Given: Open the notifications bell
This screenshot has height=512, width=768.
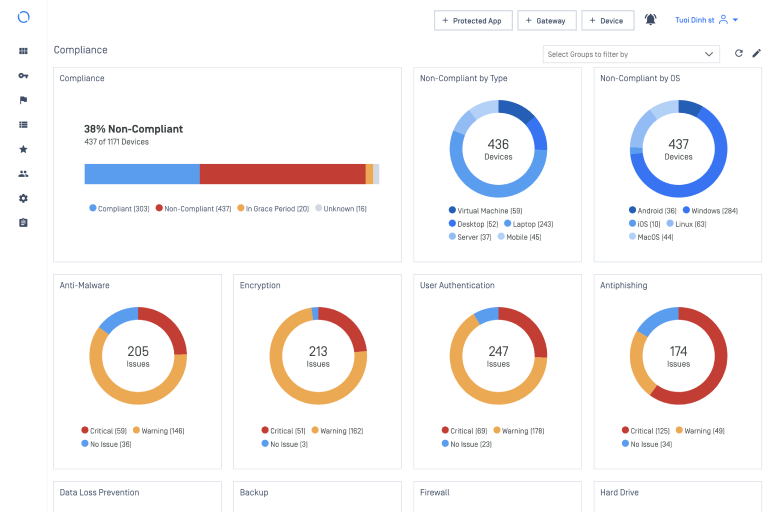Looking at the screenshot, I should tap(650, 20).
